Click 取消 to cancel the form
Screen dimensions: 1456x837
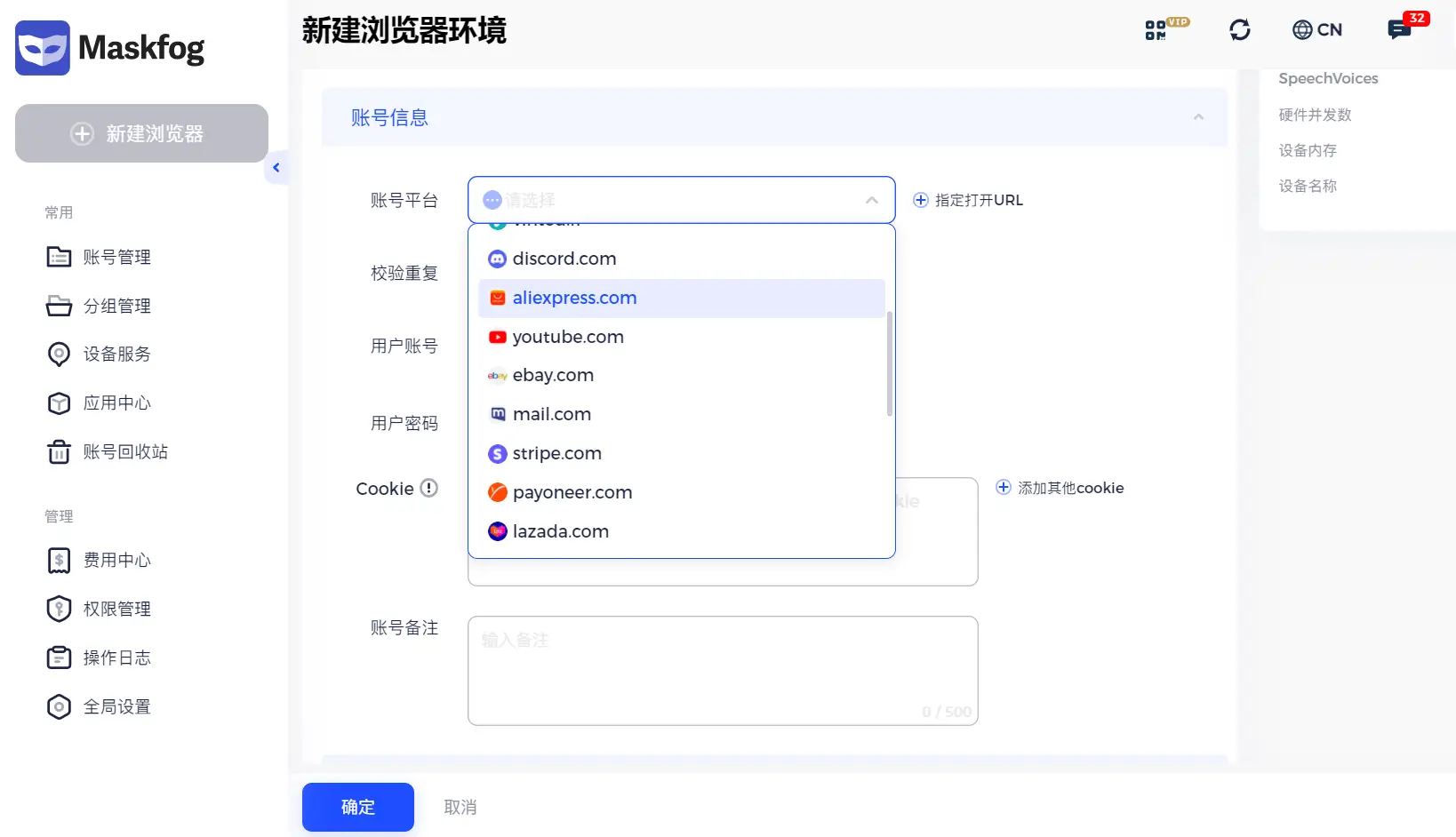pyautogui.click(x=460, y=807)
